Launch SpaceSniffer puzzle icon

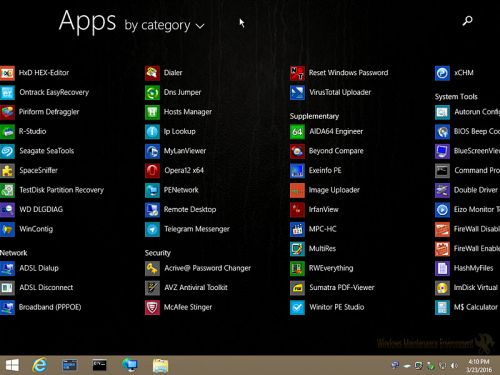coord(7,171)
